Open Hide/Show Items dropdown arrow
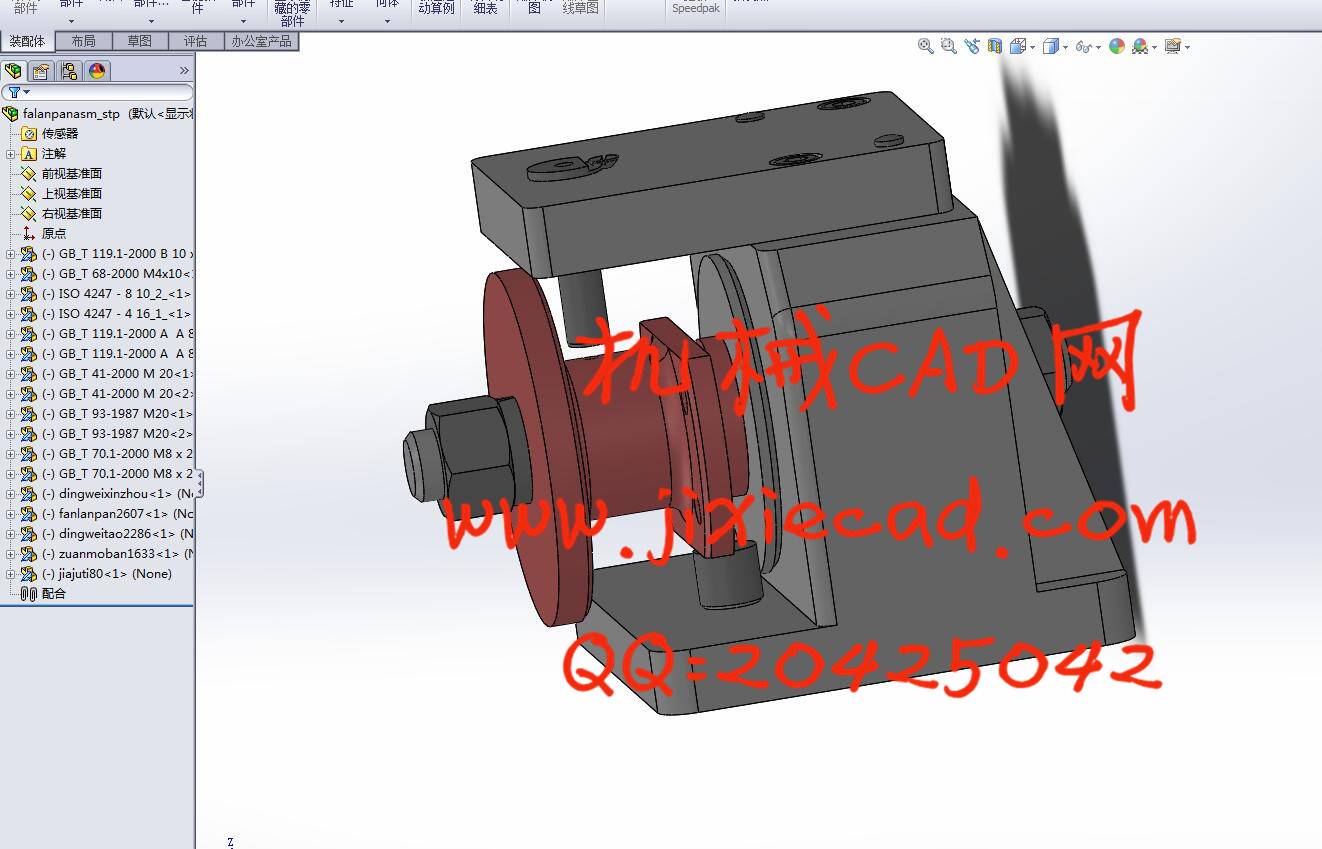The height and width of the screenshot is (849, 1322). click(x=1098, y=47)
